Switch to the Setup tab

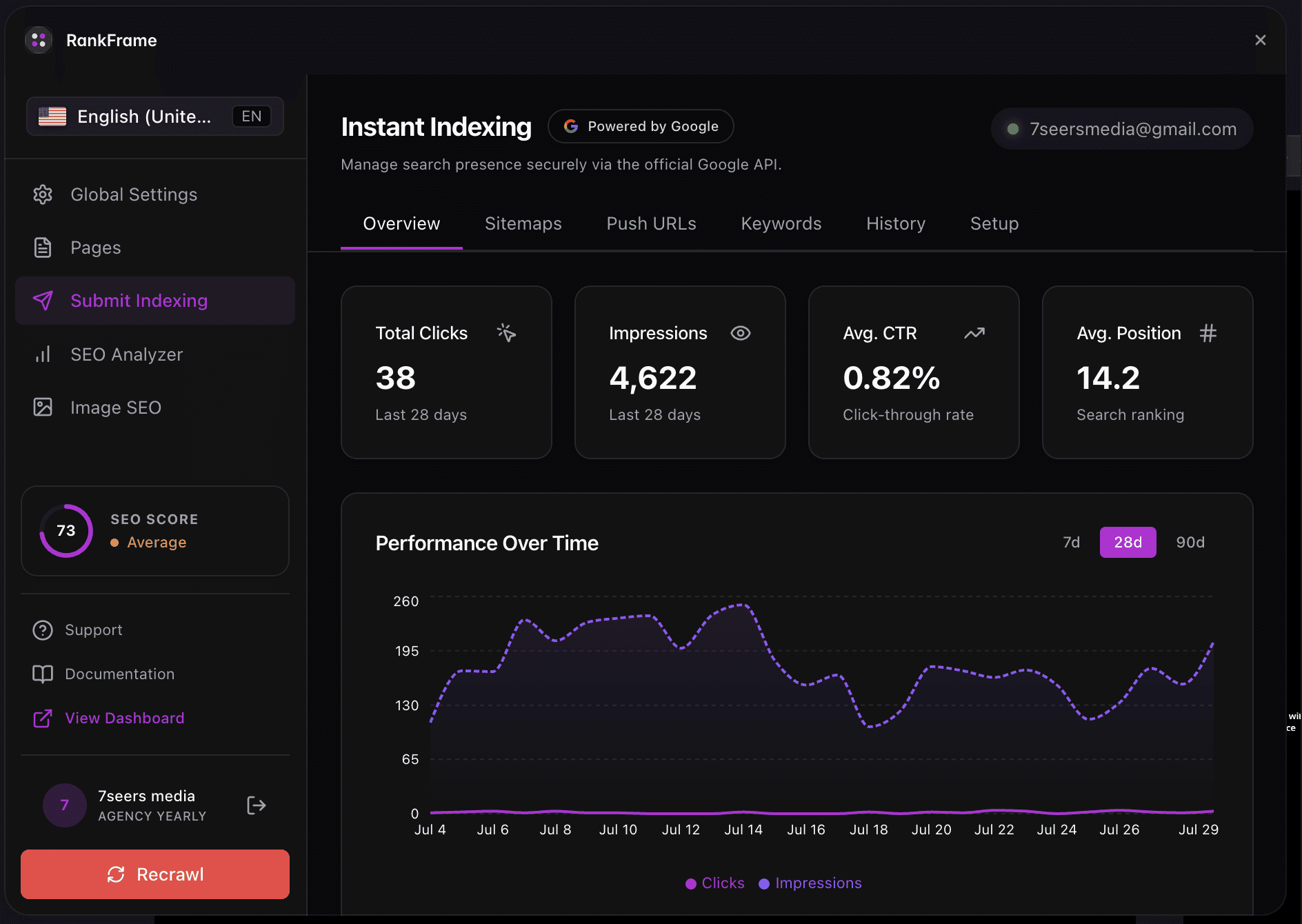coord(994,224)
